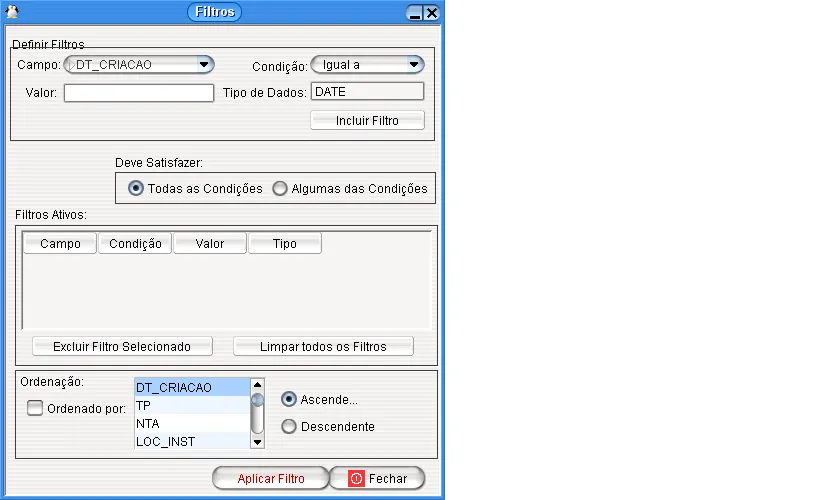Click the Valor column header
This screenshot has height=500, width=819.
pos(210,243)
